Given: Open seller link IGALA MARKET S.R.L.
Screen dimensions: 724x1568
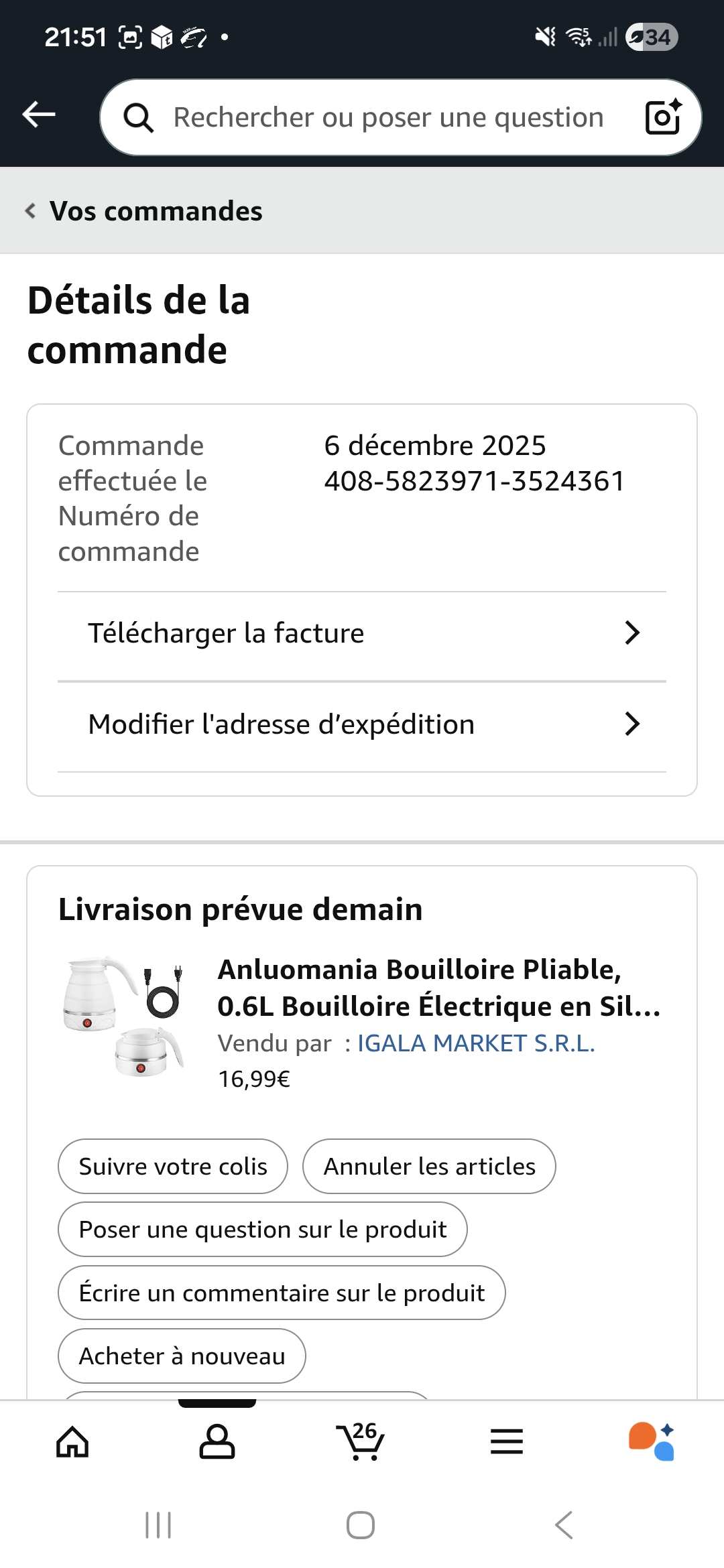Looking at the screenshot, I should 476,1043.
